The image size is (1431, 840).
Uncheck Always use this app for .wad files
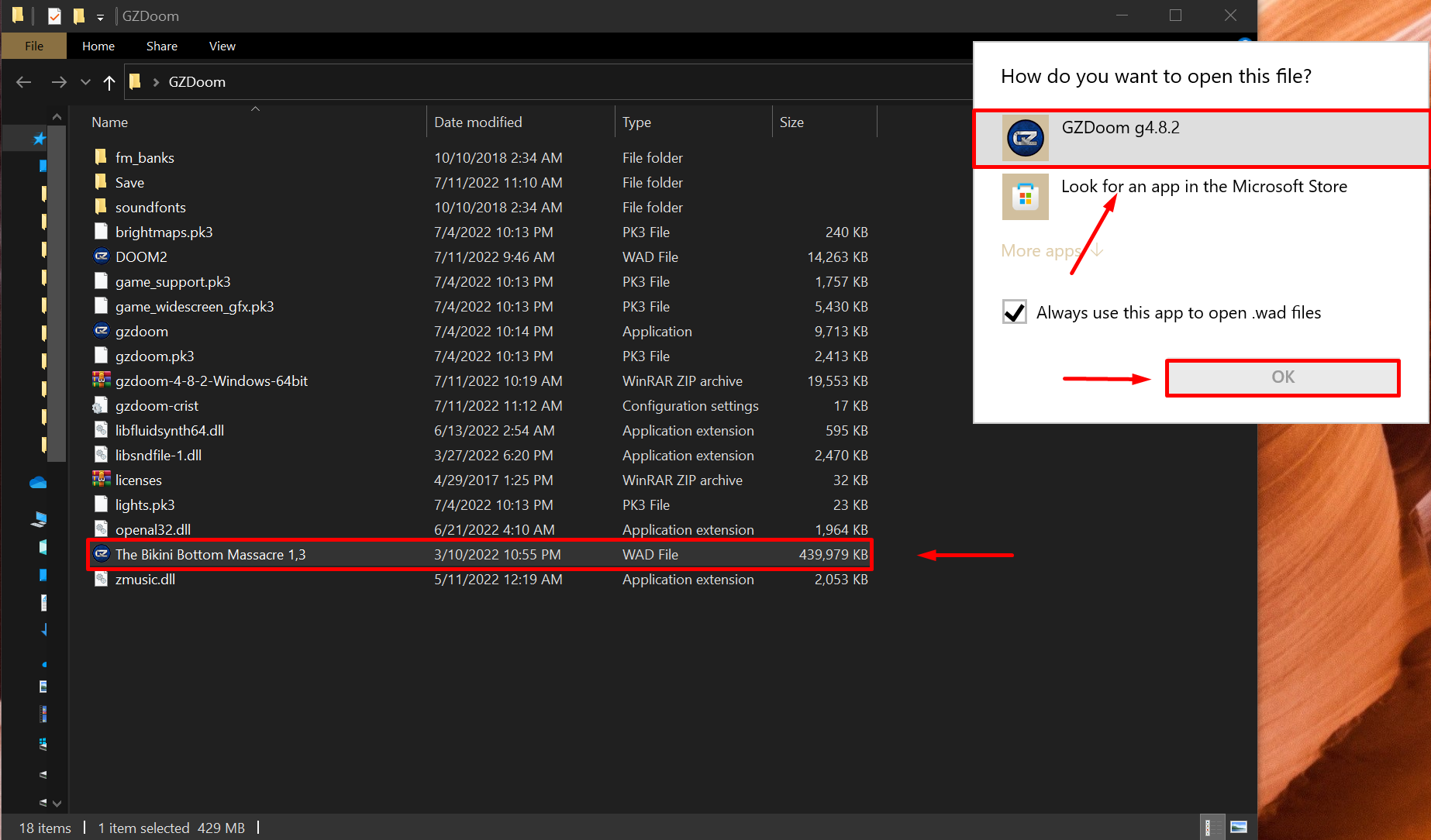1015,312
